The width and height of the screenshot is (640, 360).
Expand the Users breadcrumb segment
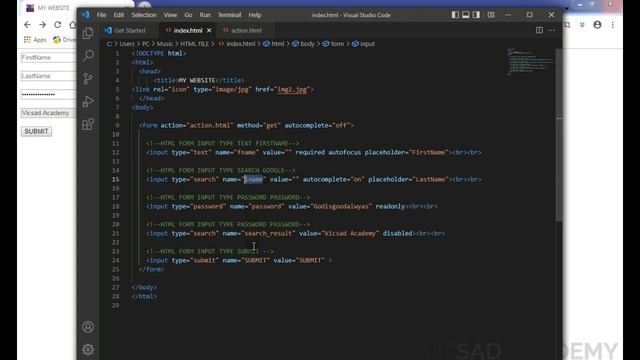(127, 44)
